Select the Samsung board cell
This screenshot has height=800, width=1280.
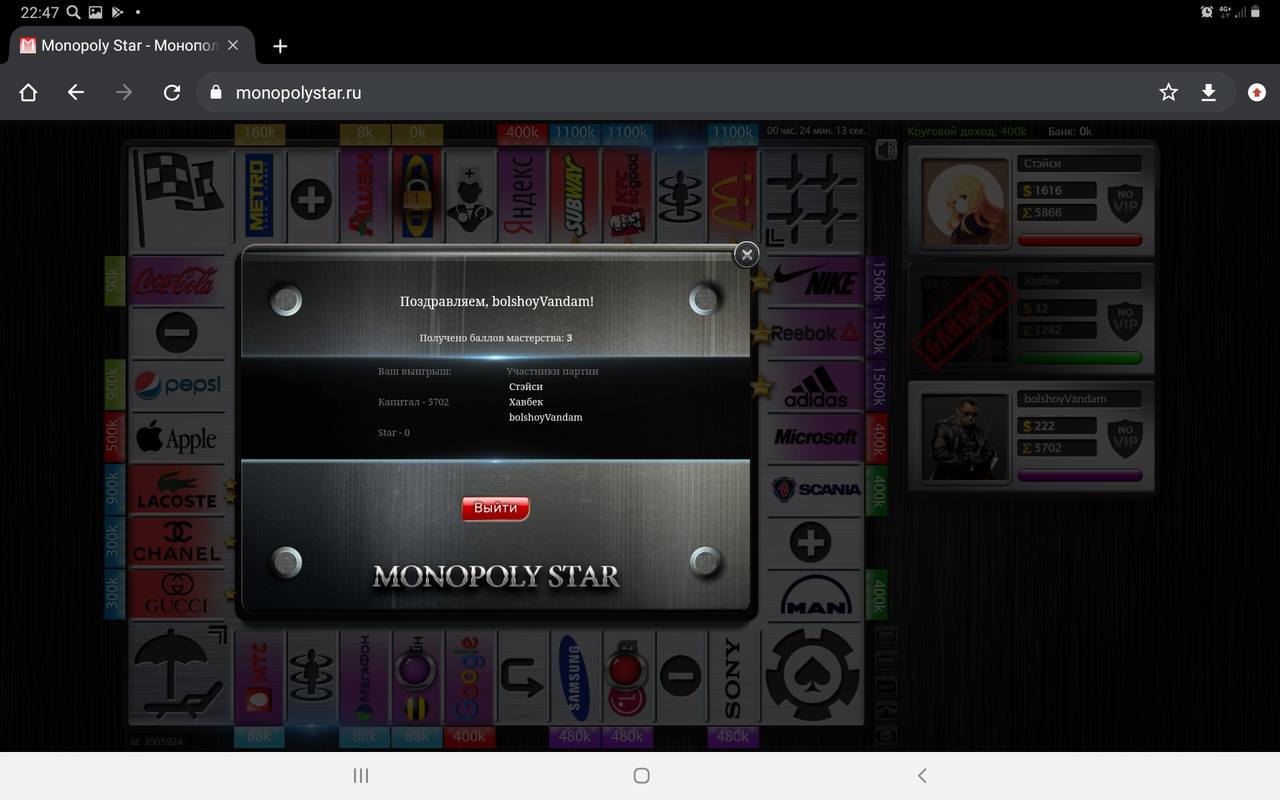(574, 677)
